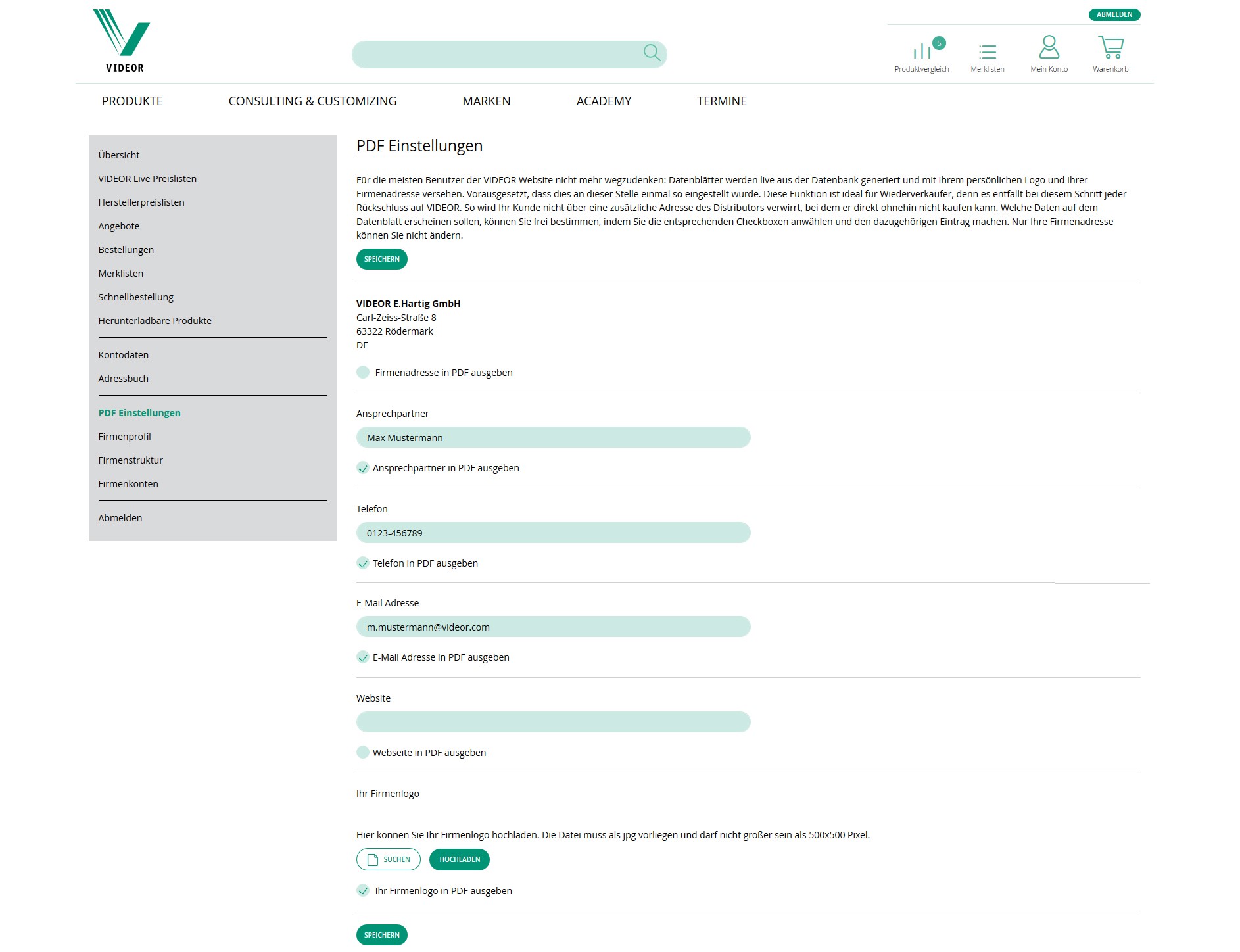Viewport: 1240px width, 952px height.
Task: Click the search magnifier icon
Action: (652, 53)
